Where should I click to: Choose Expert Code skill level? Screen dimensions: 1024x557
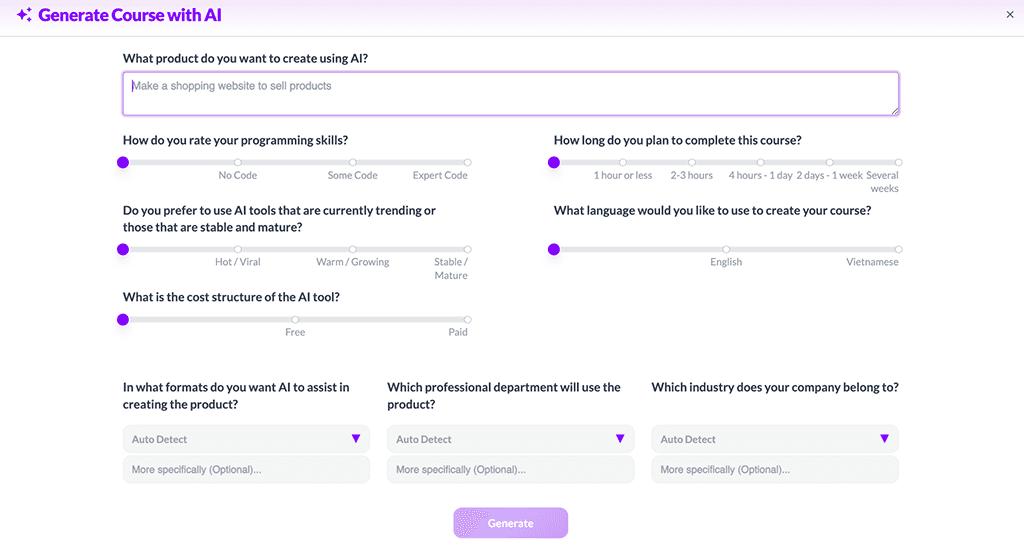tap(467, 162)
